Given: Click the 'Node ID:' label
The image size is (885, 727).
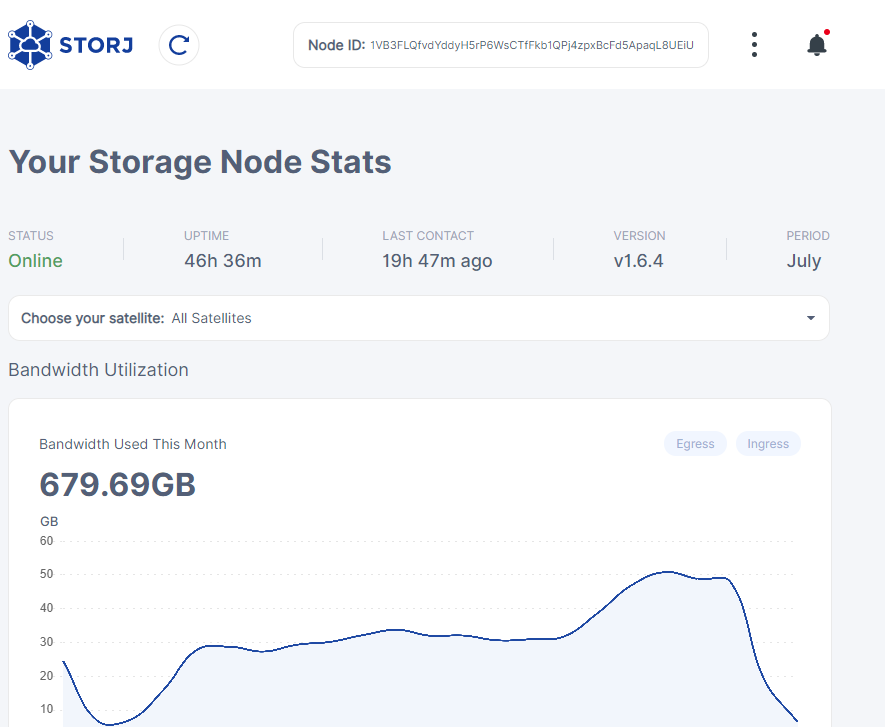Looking at the screenshot, I should [336, 45].
